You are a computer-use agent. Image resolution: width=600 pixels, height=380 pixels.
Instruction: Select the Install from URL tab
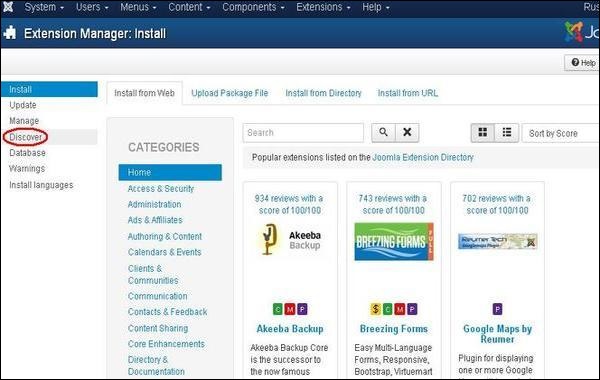[x=408, y=93]
